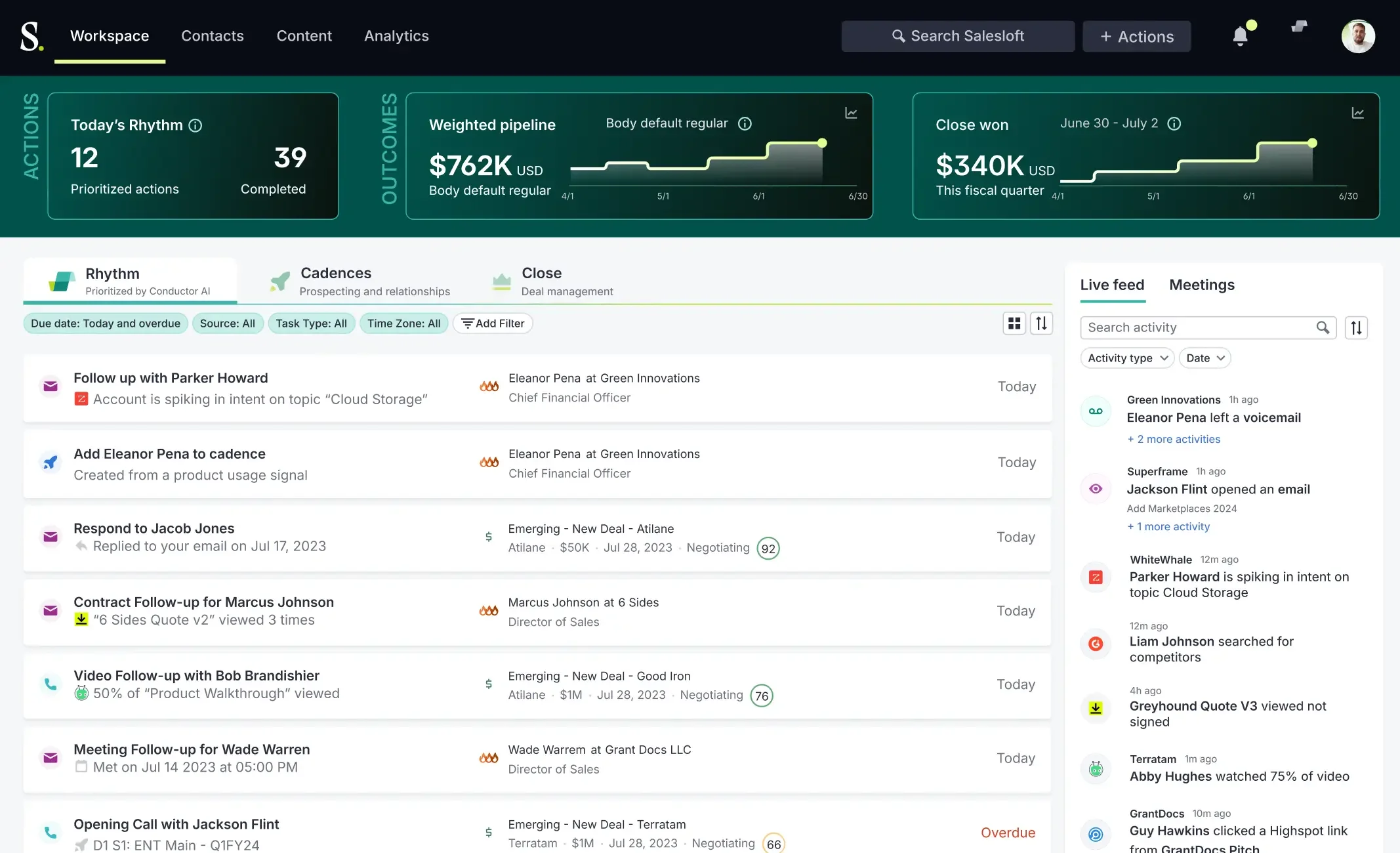
Task: Select the Rhythm tab
Action: pos(130,281)
